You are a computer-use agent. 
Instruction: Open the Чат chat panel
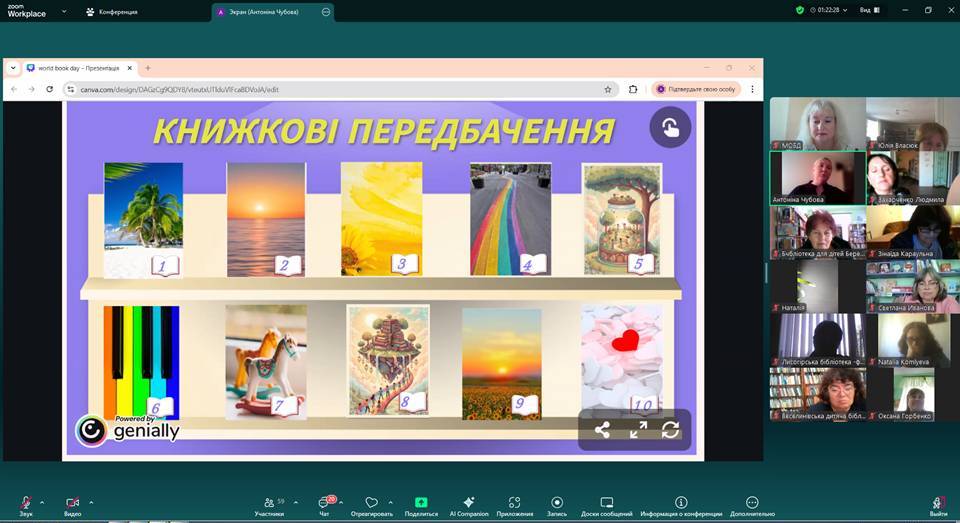[x=324, y=503]
